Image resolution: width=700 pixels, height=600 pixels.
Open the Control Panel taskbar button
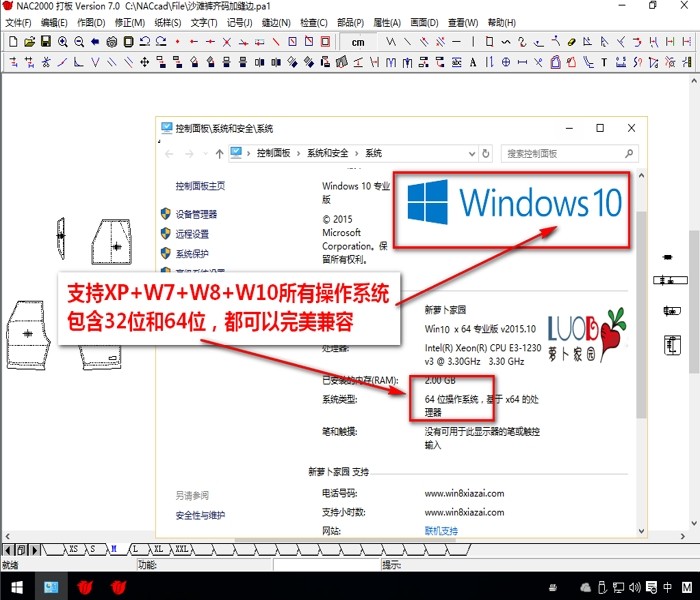51,587
